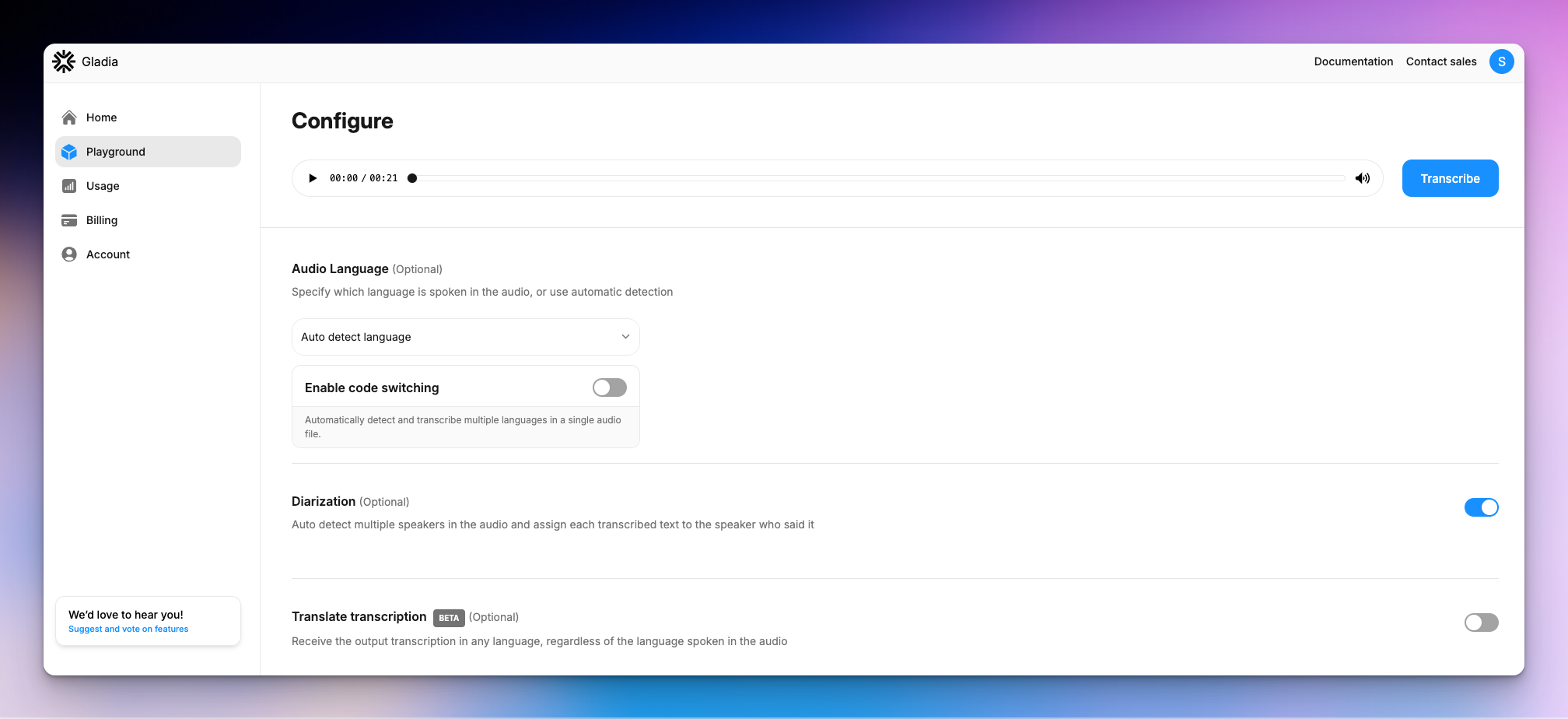Click the Audio Language section label

click(x=340, y=268)
